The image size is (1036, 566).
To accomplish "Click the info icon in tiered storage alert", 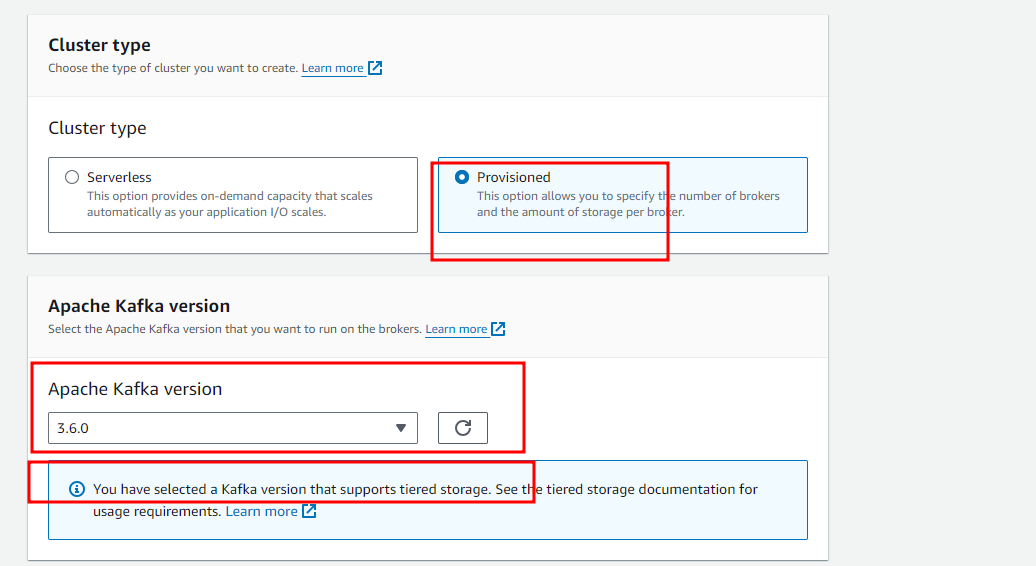I will (77, 489).
